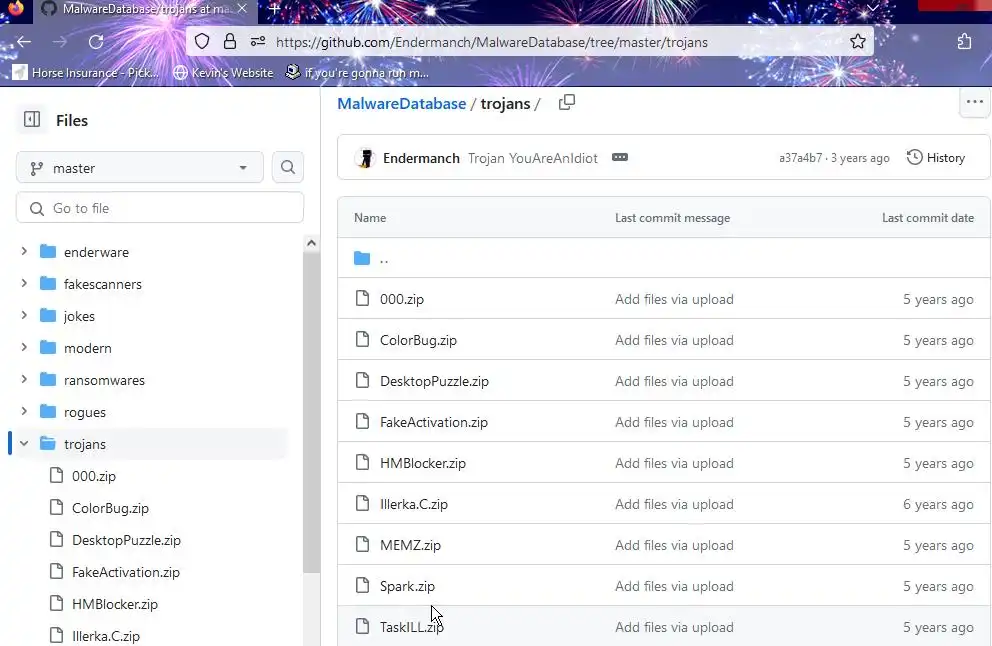Open ColorBug.zip in the sidebar tree
992x646 pixels.
(x=110, y=508)
